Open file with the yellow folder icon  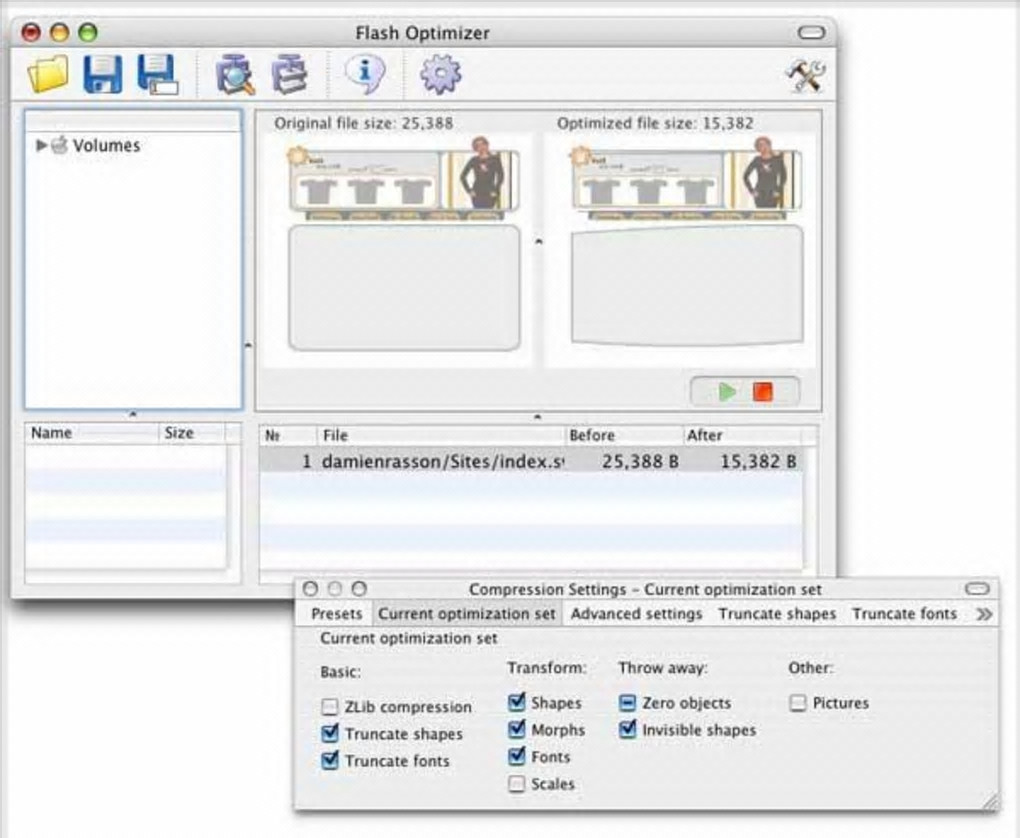[x=48, y=74]
